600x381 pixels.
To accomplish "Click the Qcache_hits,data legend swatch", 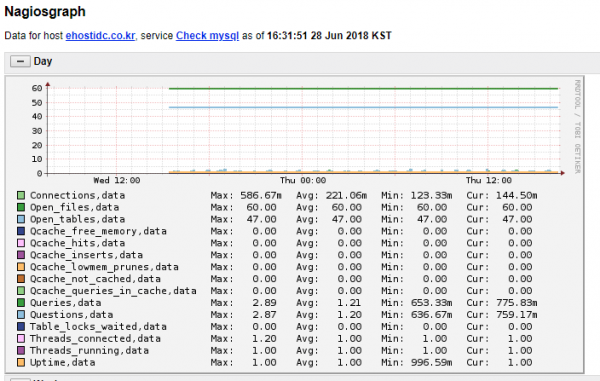I will (x=21, y=243).
